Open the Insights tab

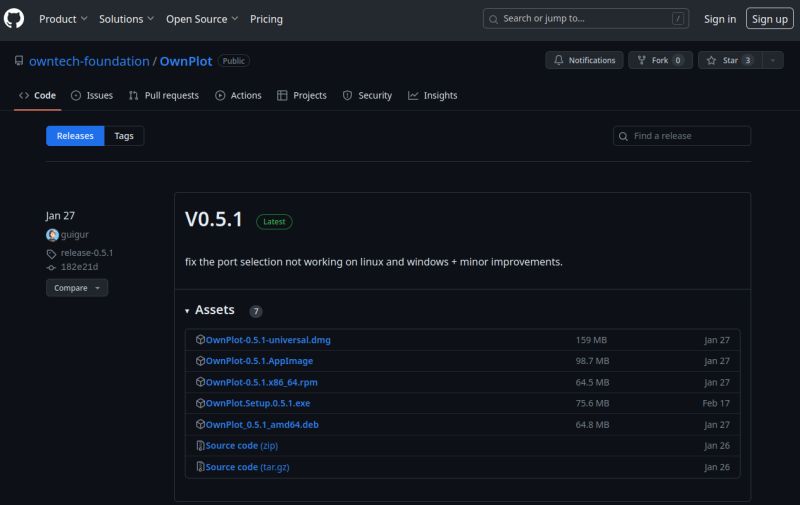[x=433, y=95]
